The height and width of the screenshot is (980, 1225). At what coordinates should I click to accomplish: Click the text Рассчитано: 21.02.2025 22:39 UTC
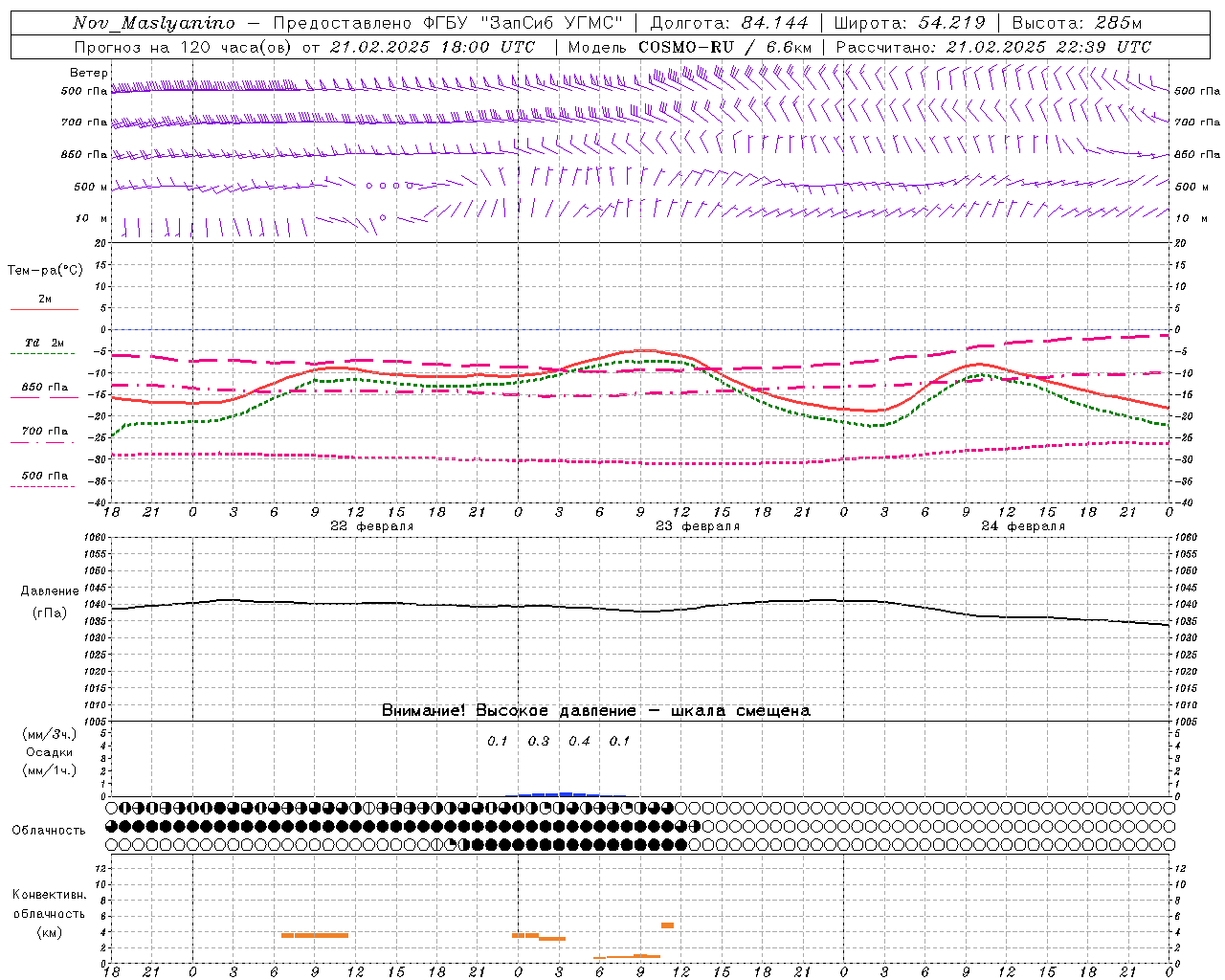[993, 47]
